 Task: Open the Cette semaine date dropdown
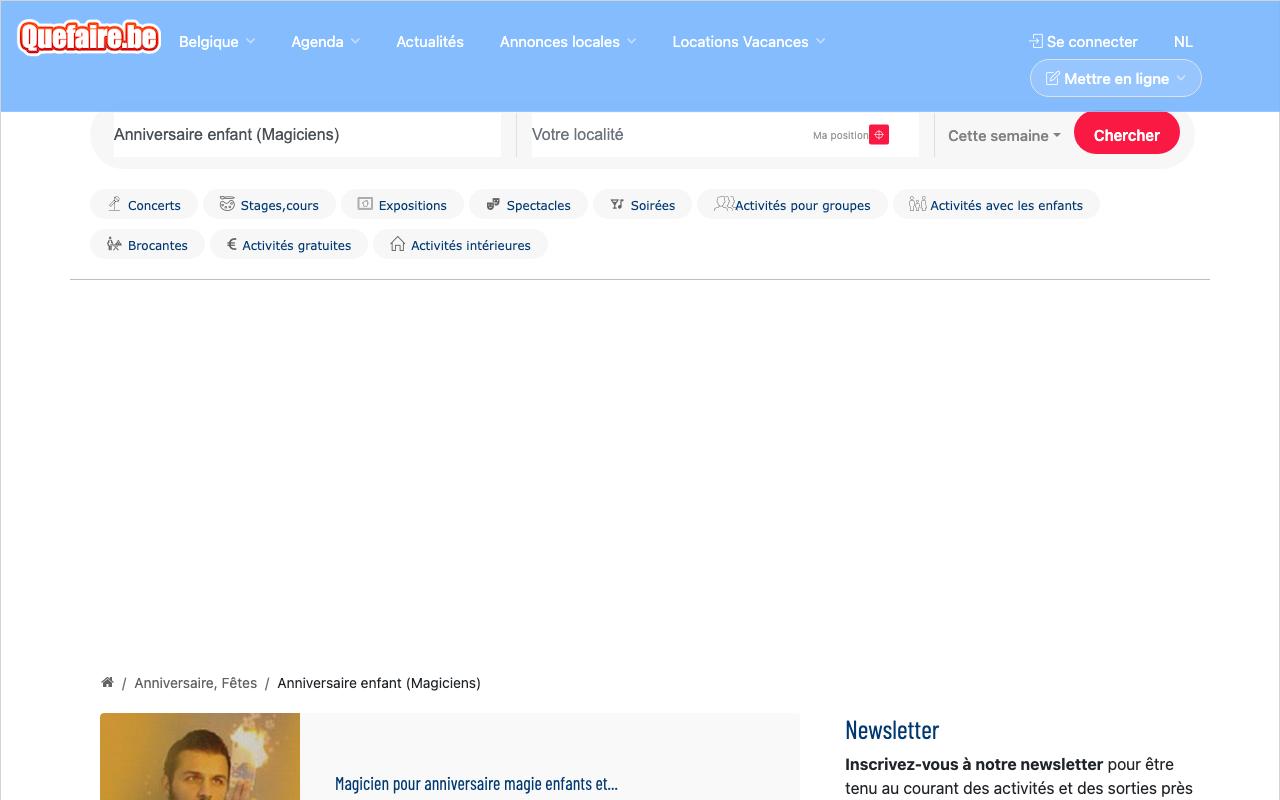(x=1004, y=135)
